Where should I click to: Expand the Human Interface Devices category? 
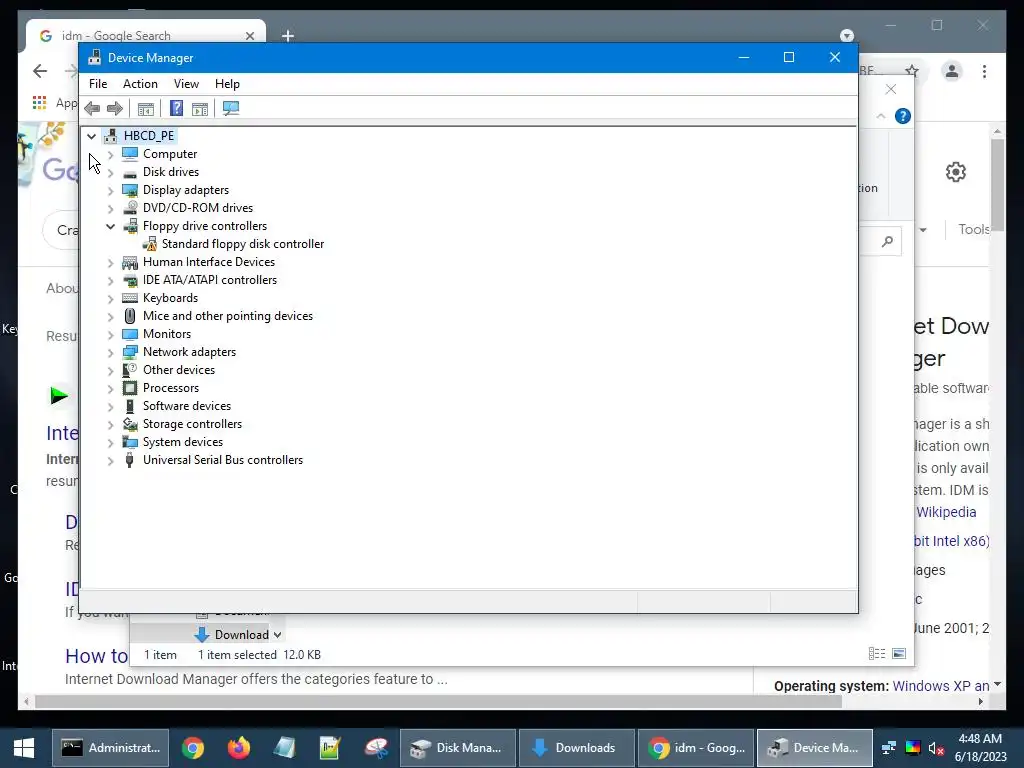point(110,263)
